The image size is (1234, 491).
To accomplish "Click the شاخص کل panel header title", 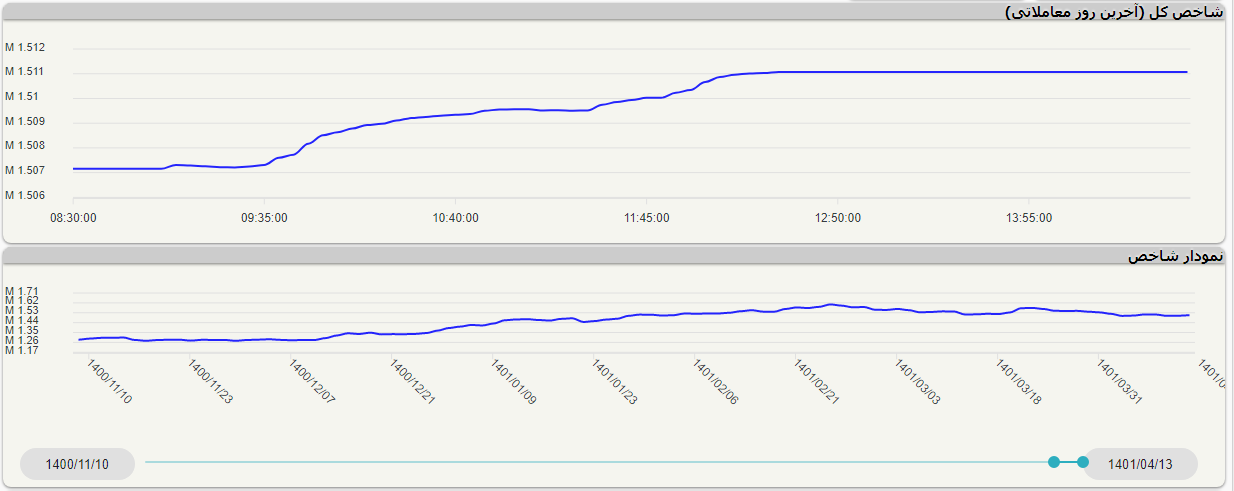I will click(x=1113, y=12).
